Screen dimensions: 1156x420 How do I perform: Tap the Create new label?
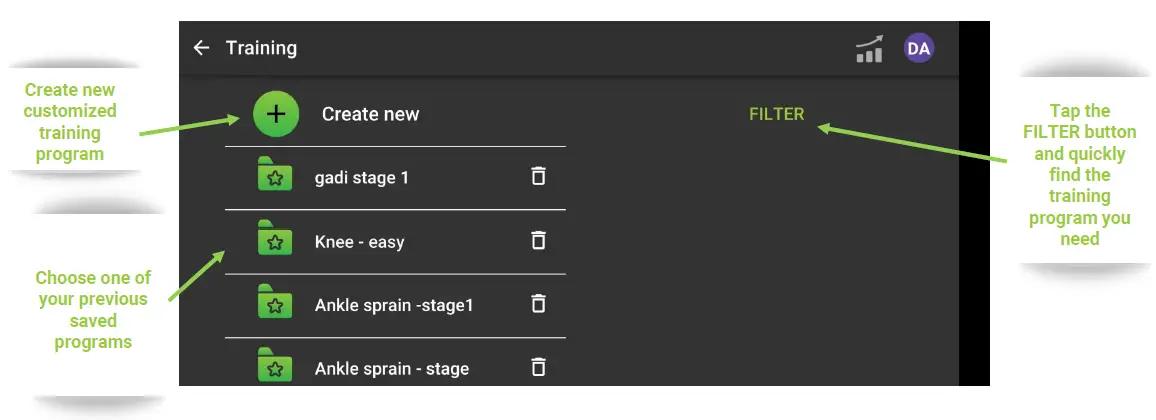click(x=370, y=114)
